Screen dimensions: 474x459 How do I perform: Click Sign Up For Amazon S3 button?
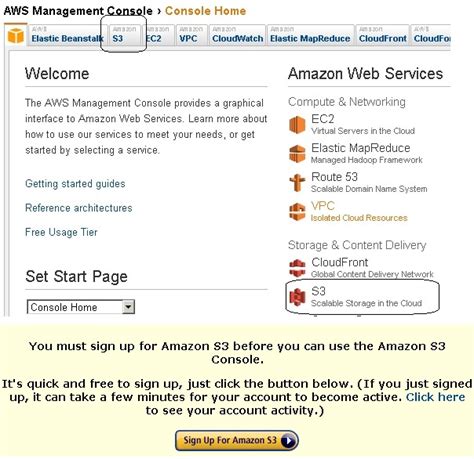237,441
